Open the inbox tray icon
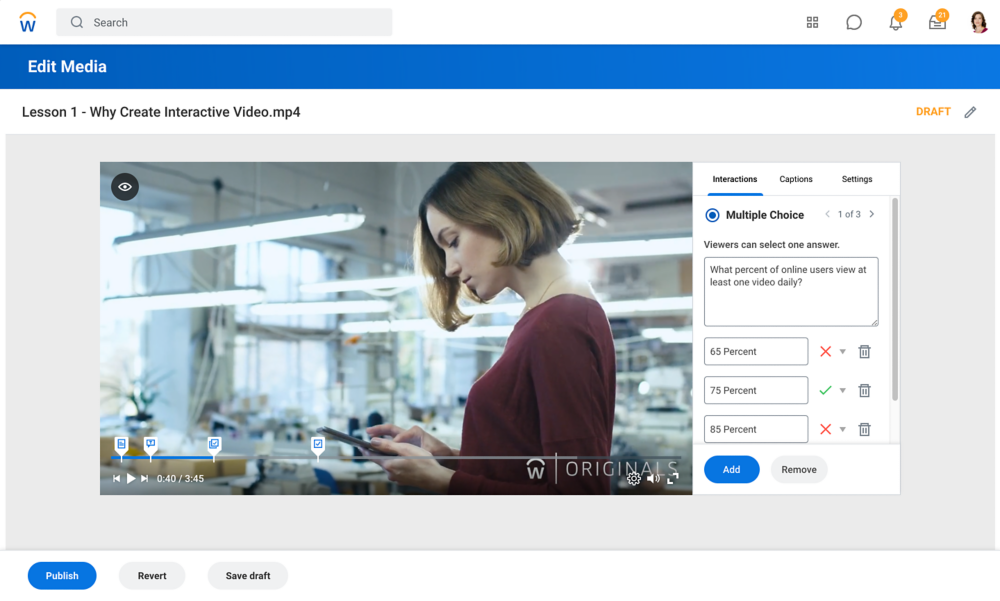The width and height of the screenshot is (1000, 601). click(x=937, y=22)
